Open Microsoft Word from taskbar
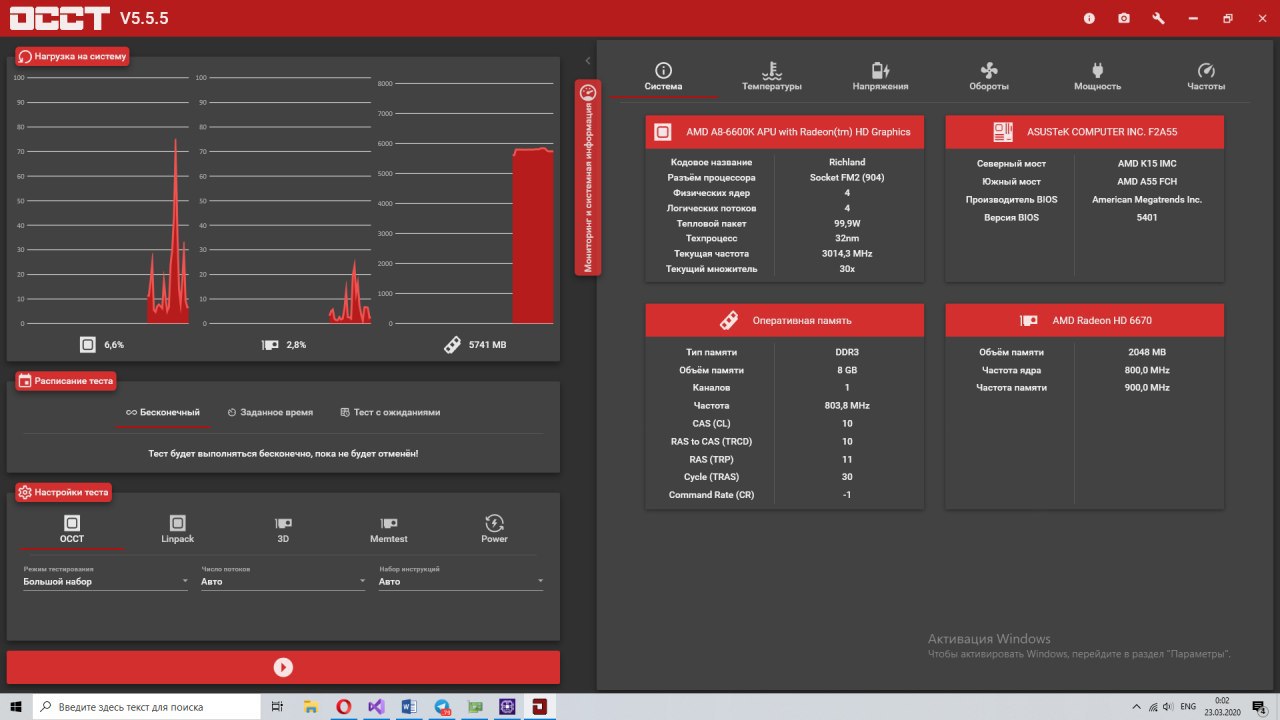 pos(409,706)
